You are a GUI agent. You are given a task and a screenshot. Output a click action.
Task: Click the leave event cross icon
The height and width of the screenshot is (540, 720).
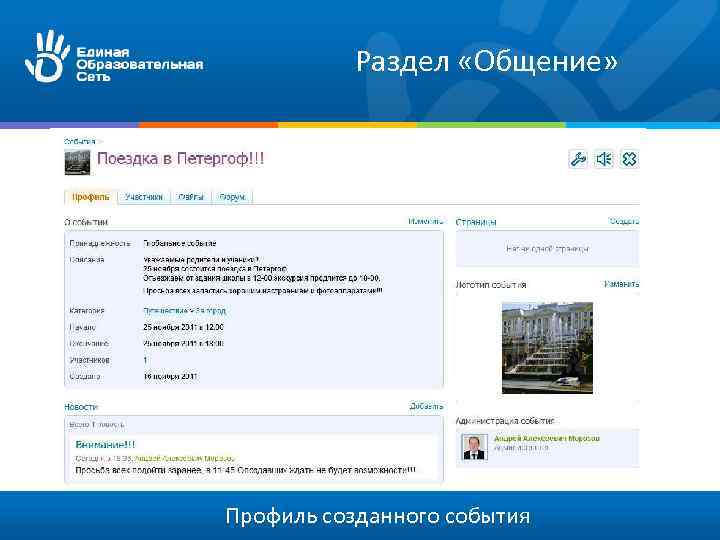[x=629, y=159]
